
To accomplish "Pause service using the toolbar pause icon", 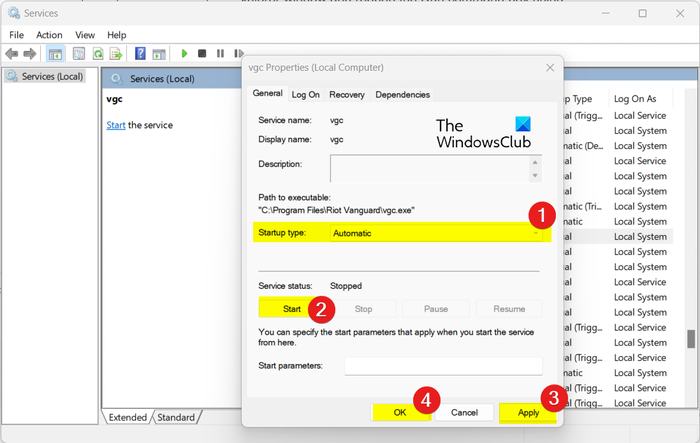I will click(220, 54).
